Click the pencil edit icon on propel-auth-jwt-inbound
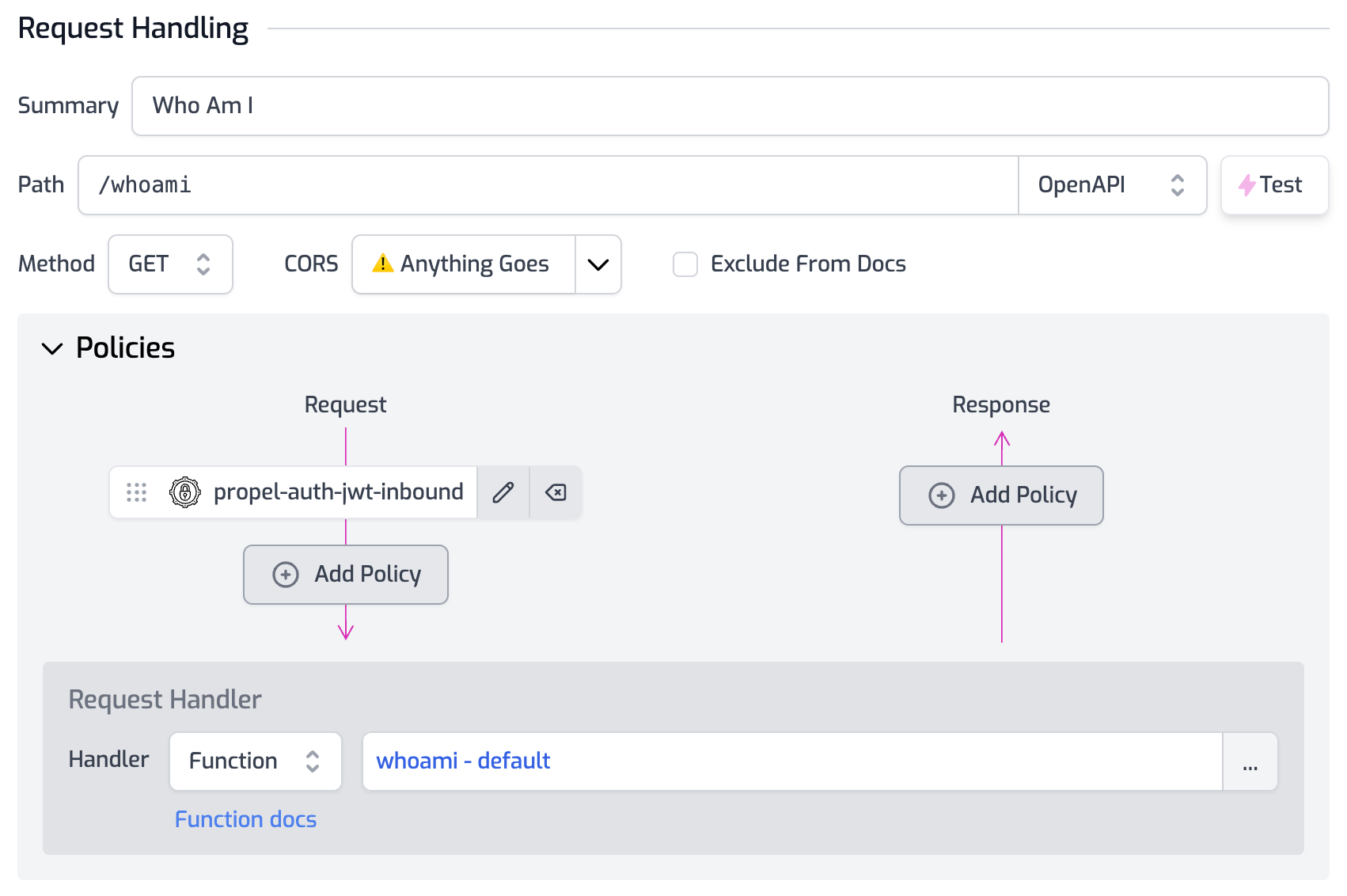 (x=503, y=492)
